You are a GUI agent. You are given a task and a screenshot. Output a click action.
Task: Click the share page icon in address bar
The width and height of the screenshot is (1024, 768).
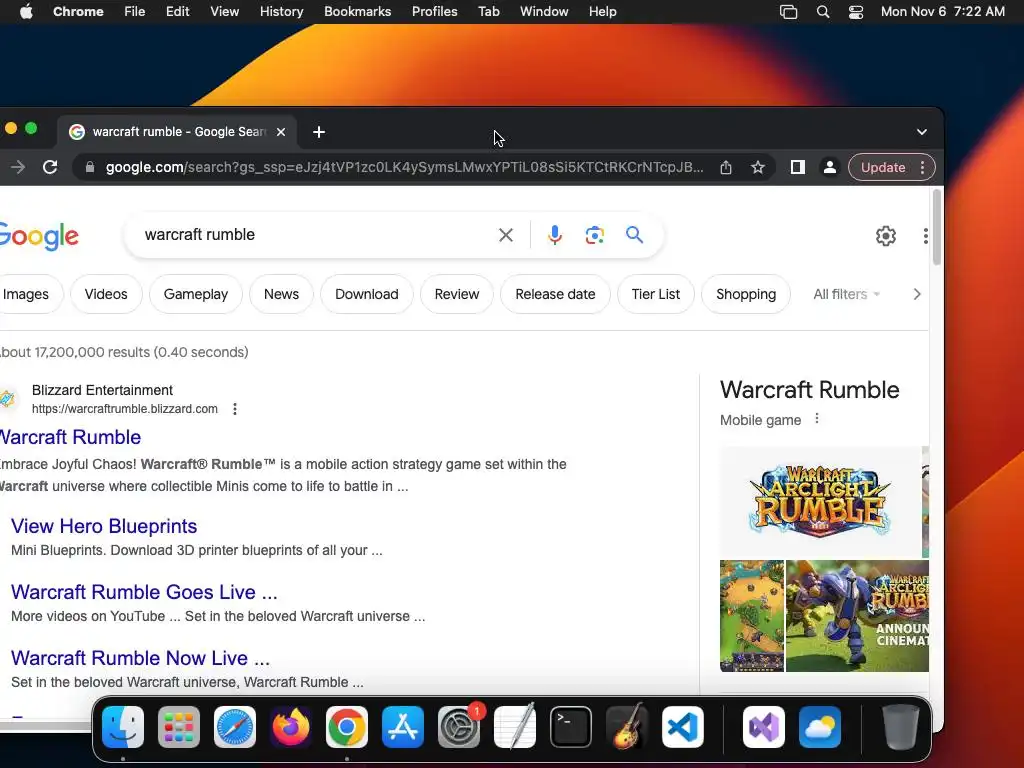[x=726, y=167]
